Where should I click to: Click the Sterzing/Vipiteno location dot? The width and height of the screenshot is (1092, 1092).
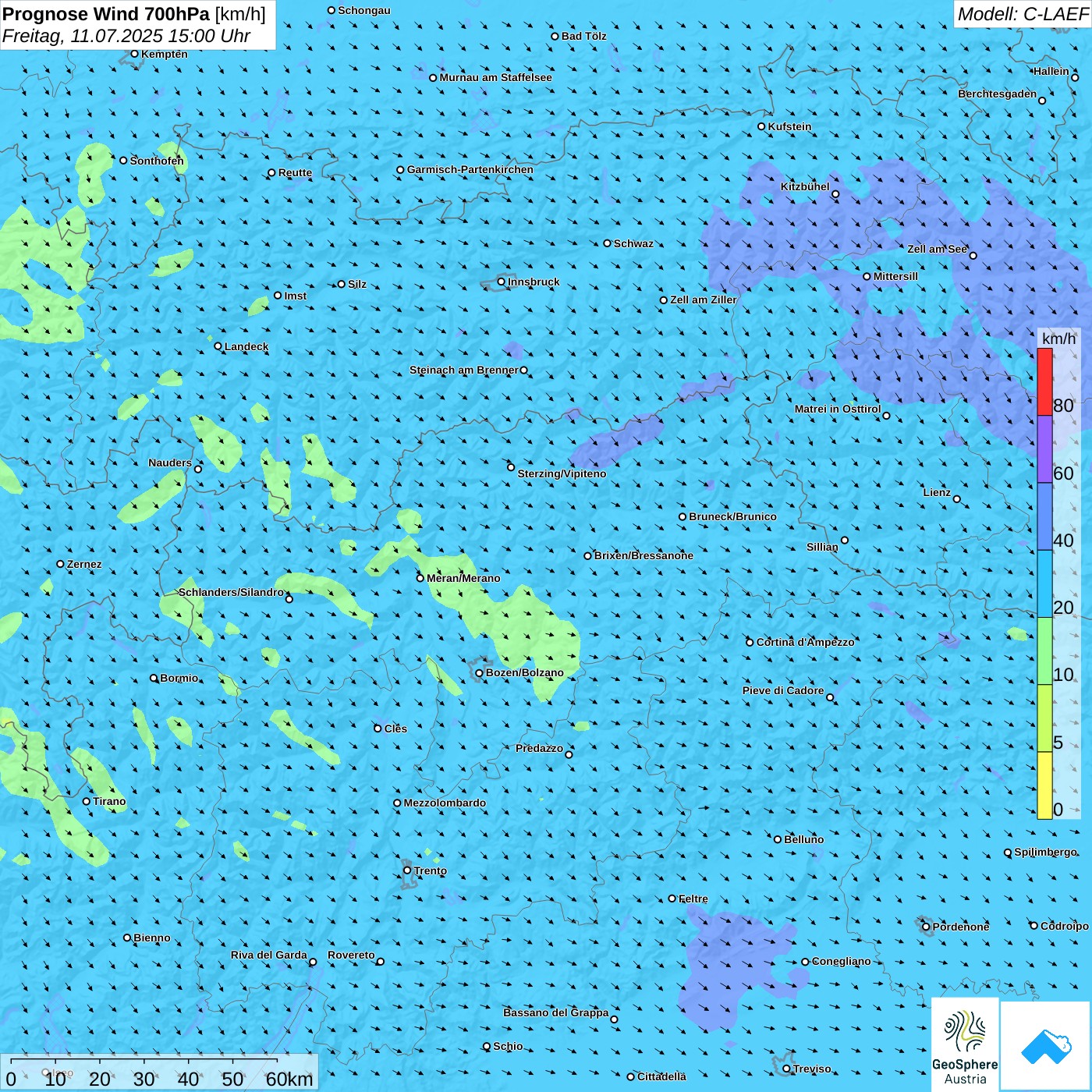tap(511, 467)
